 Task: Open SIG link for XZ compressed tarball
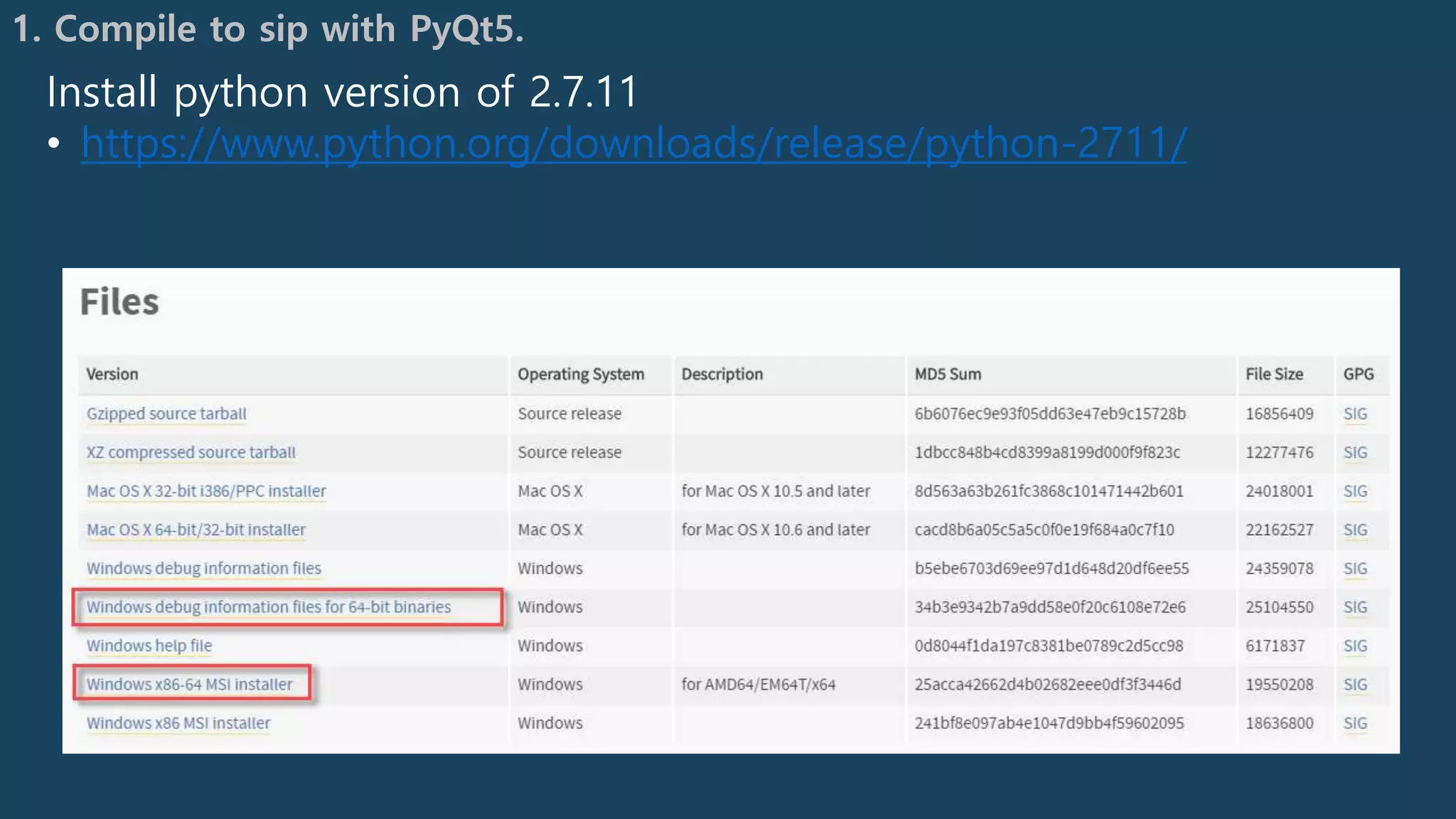tap(1355, 452)
